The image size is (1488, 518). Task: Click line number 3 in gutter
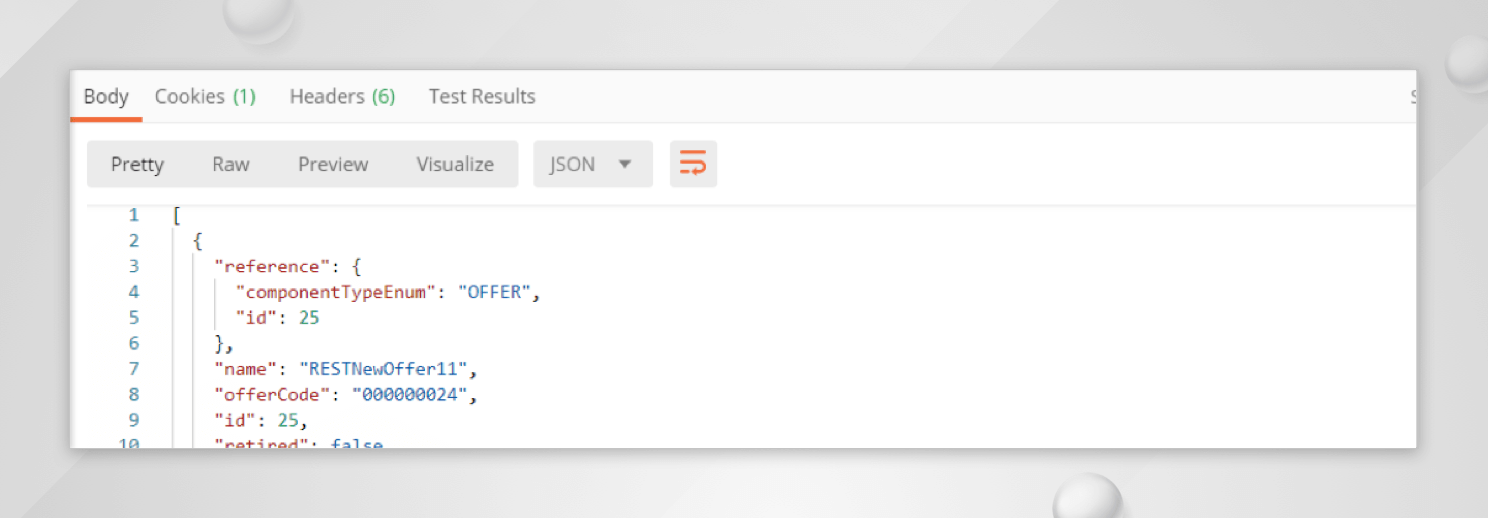(133, 266)
